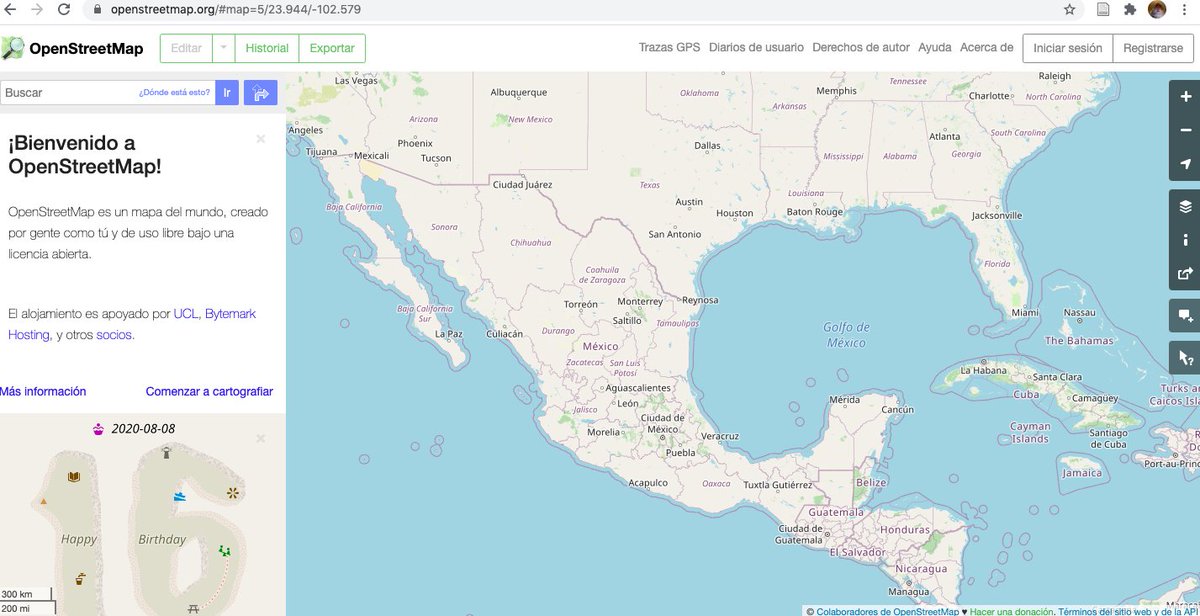Open the Editar dropdown arrow
This screenshot has height=616, width=1200.
pyautogui.click(x=225, y=47)
